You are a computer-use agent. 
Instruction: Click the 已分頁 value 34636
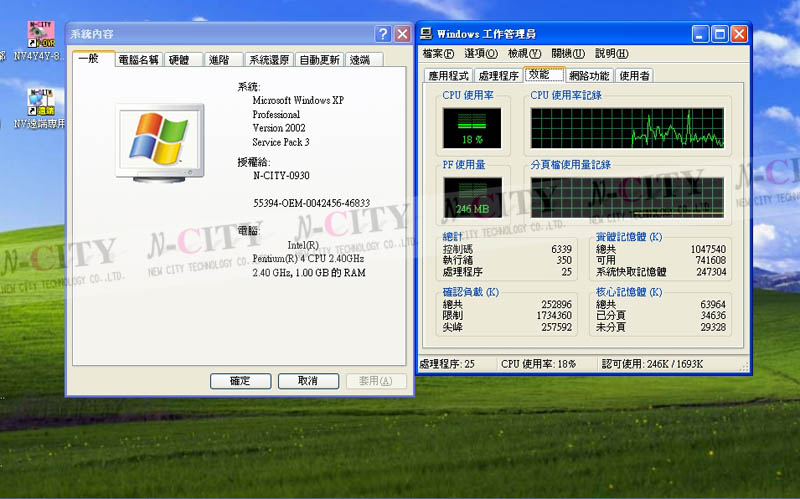(x=713, y=315)
